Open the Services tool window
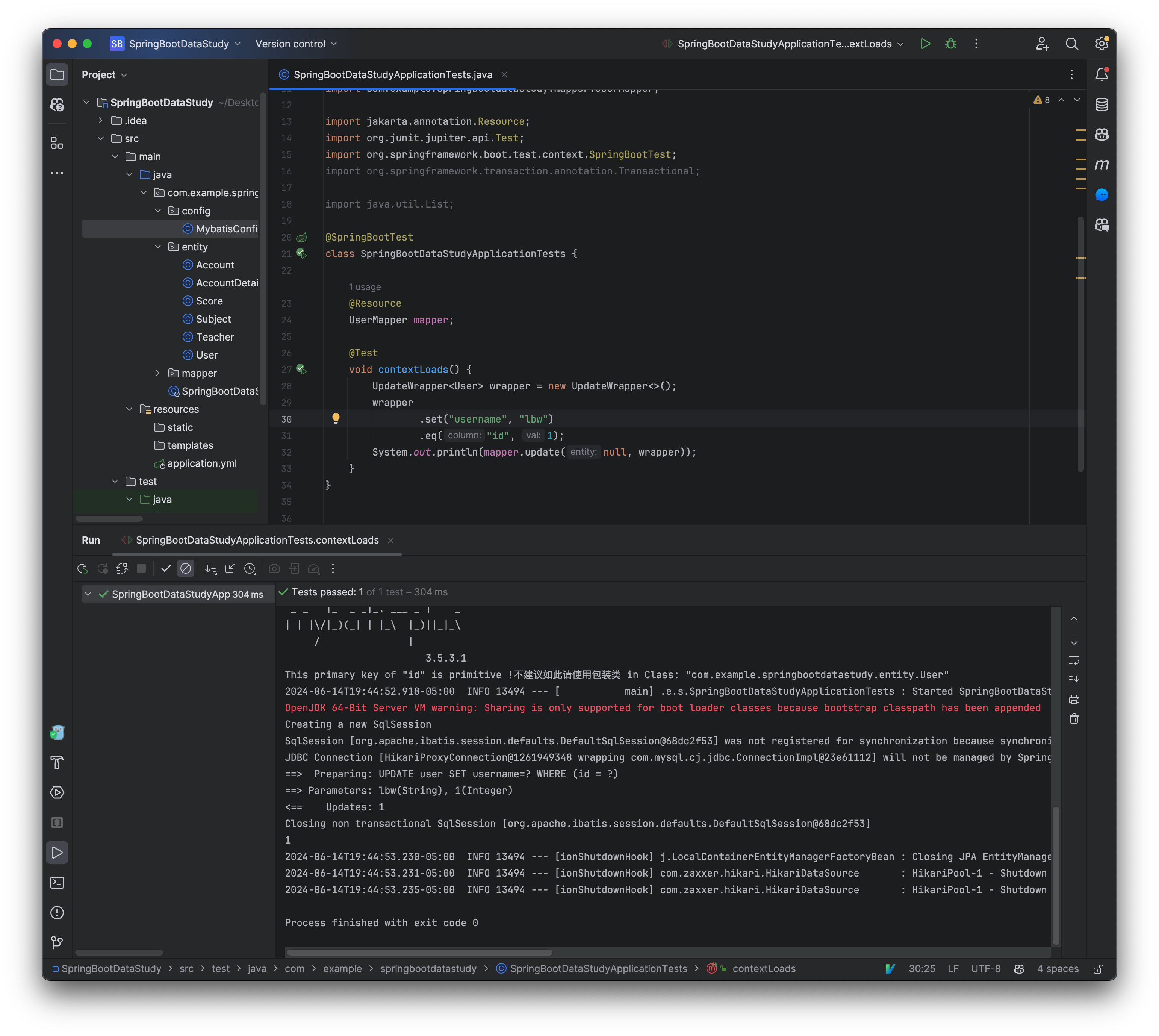1159x1036 pixels. [x=57, y=793]
